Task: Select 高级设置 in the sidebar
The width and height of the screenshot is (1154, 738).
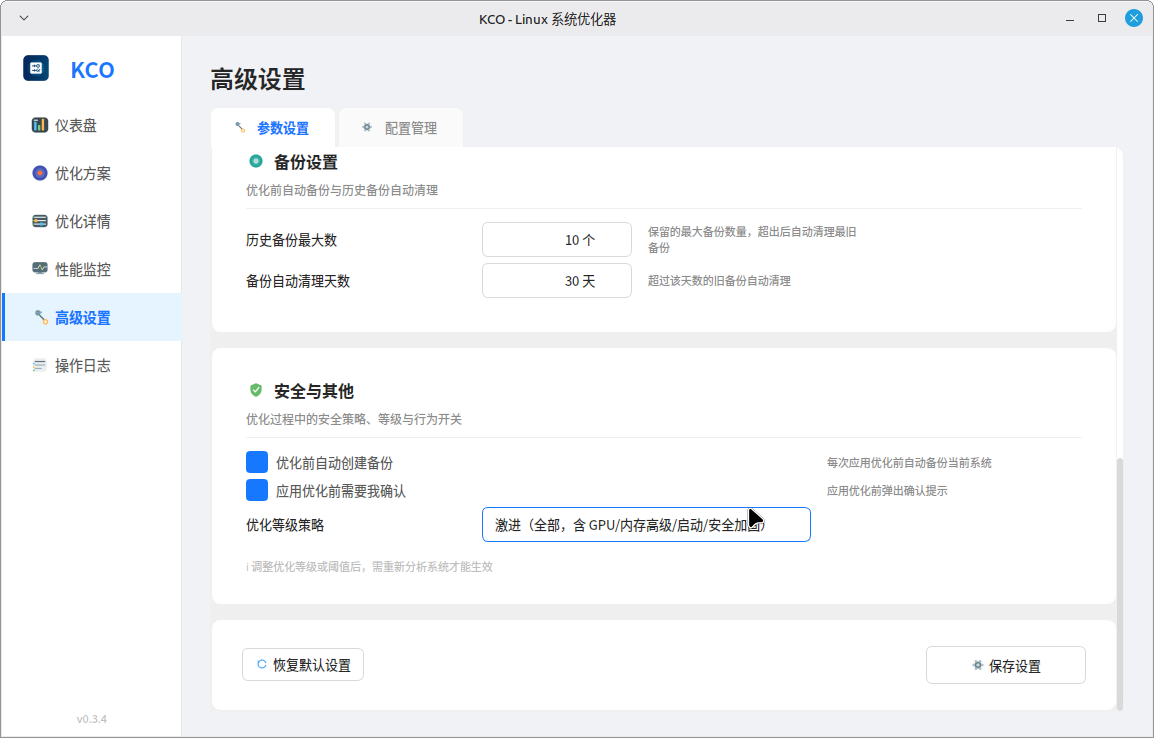Action: [92, 317]
